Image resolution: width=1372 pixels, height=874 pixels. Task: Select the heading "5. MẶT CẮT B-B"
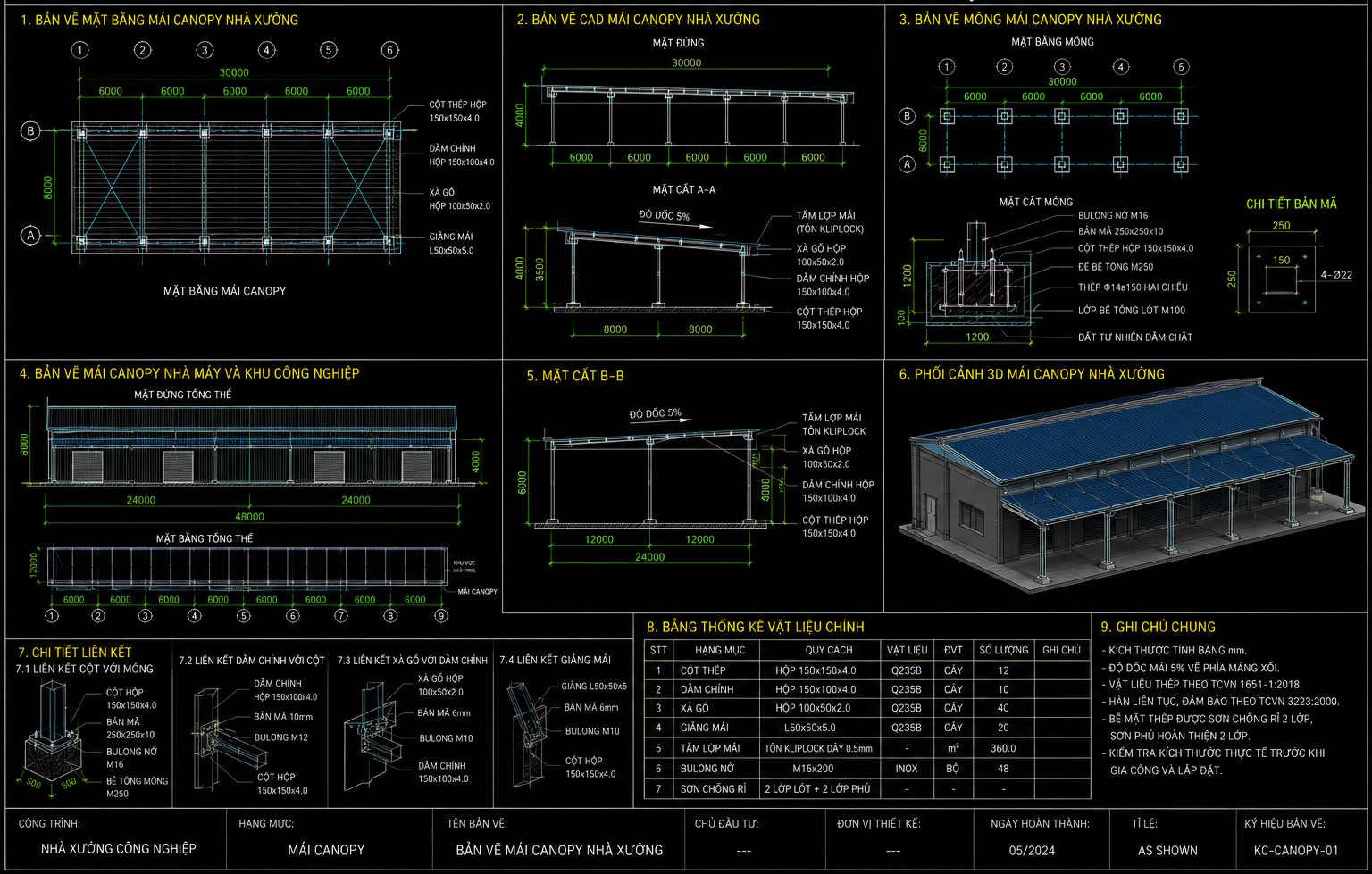coord(575,376)
